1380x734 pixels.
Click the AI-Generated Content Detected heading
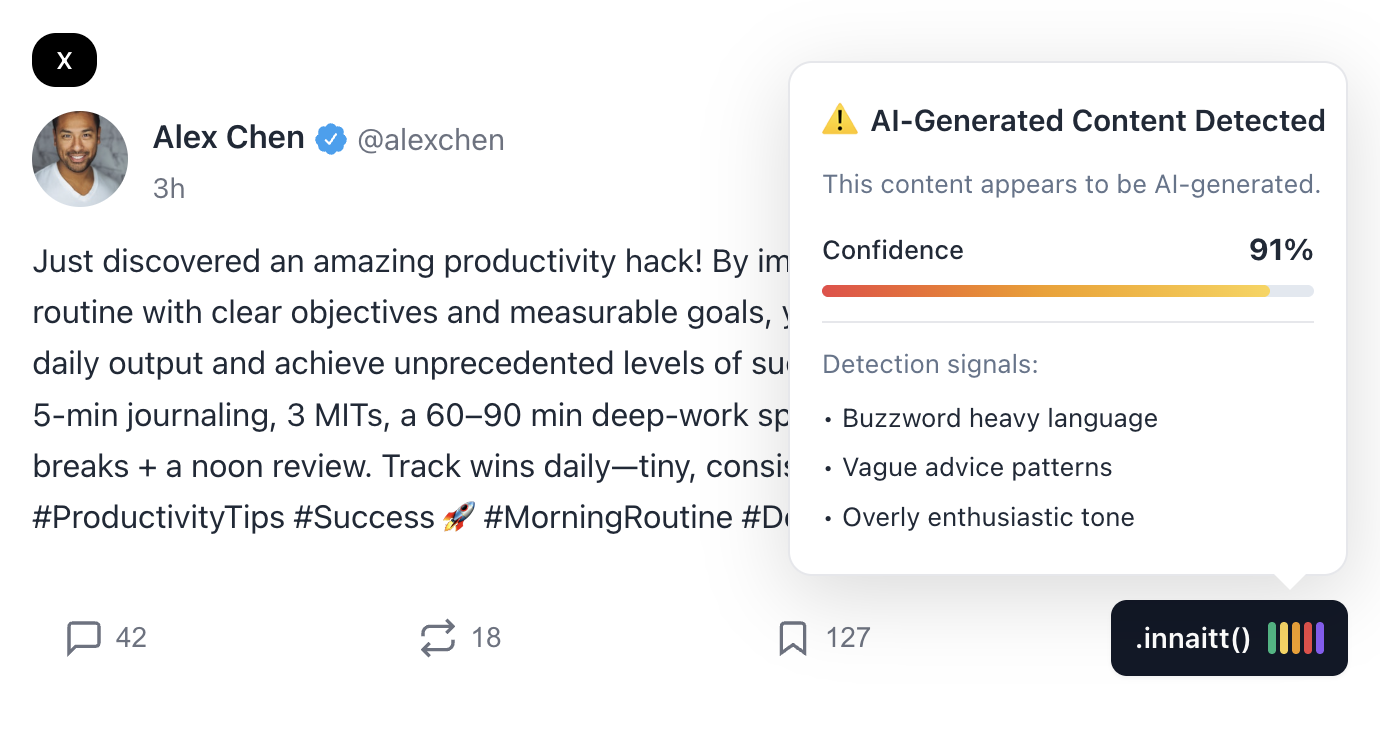pos(1097,121)
